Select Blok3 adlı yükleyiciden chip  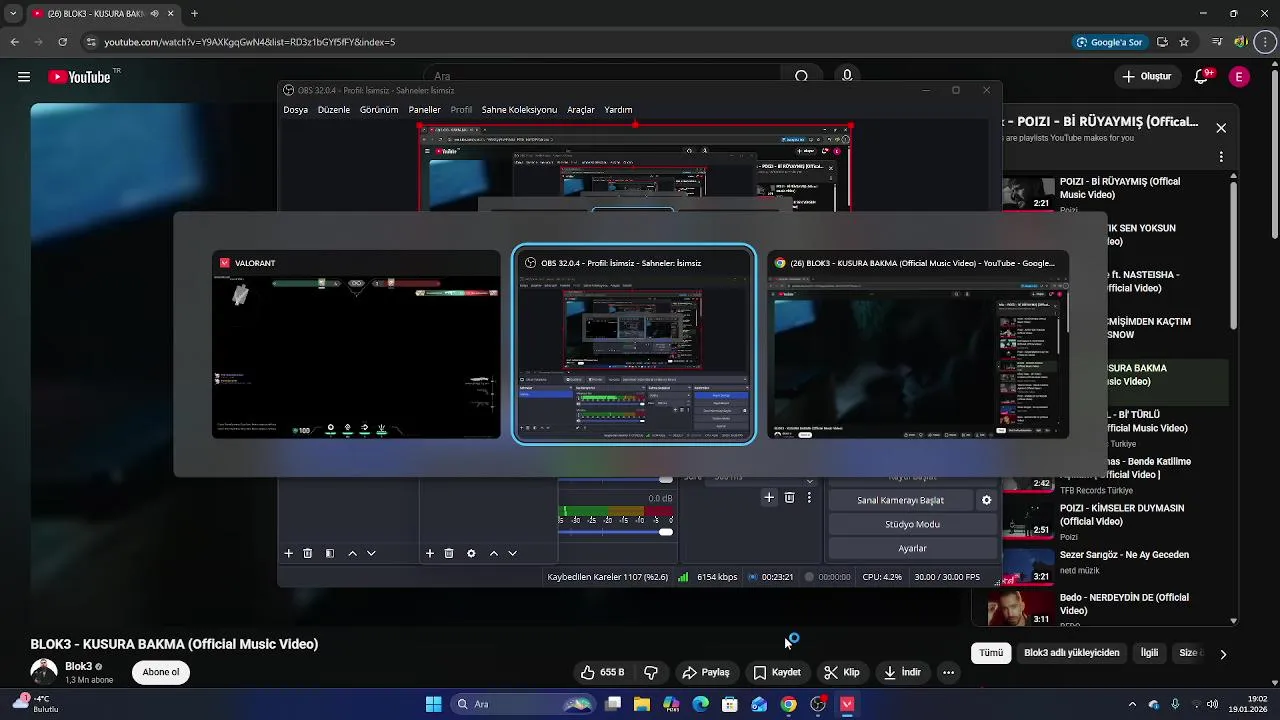(x=1072, y=653)
